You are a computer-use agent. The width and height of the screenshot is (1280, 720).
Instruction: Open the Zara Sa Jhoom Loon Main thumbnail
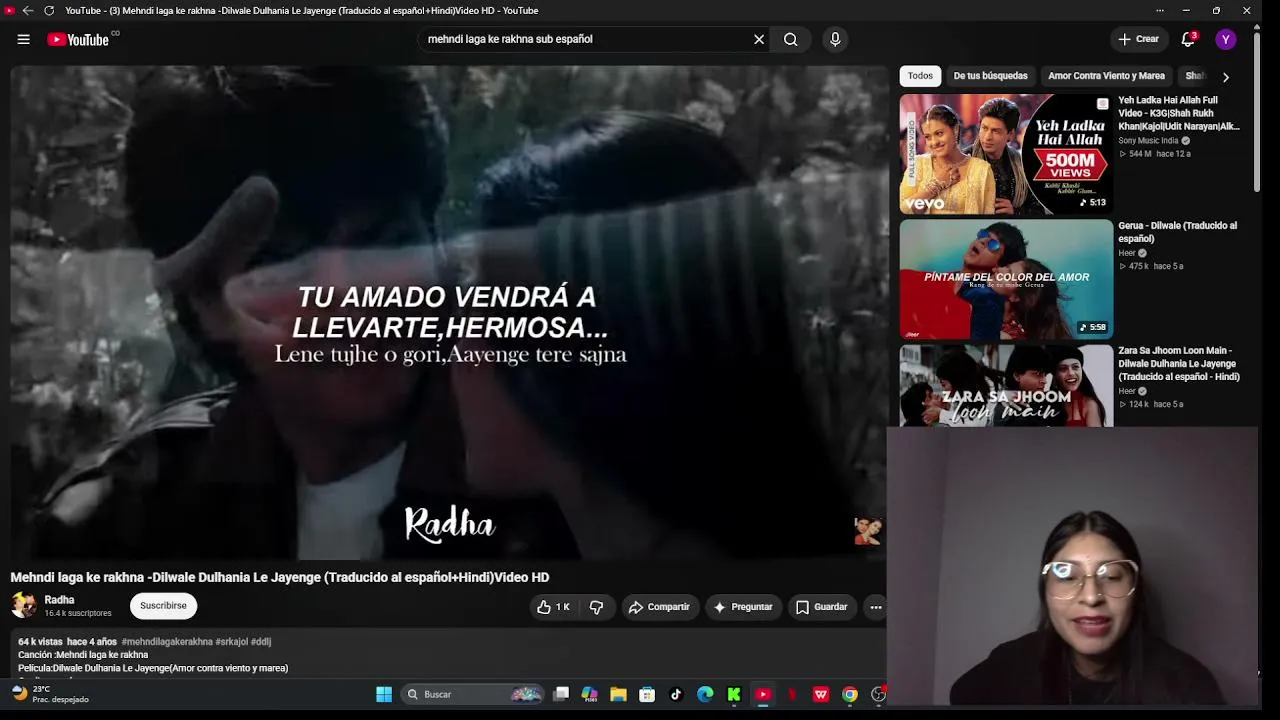point(1006,386)
